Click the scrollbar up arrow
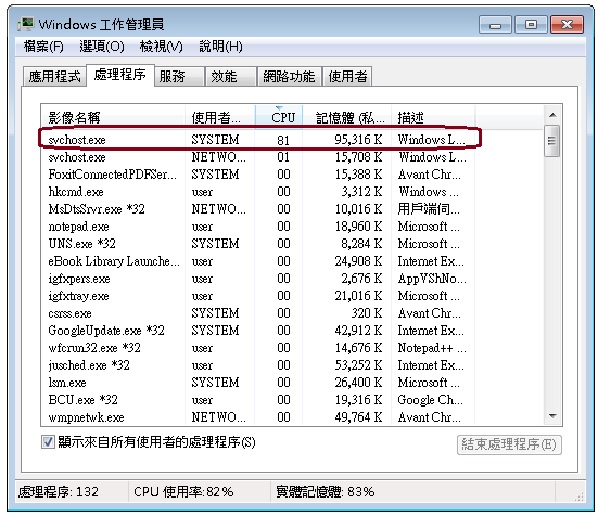 click(552, 115)
